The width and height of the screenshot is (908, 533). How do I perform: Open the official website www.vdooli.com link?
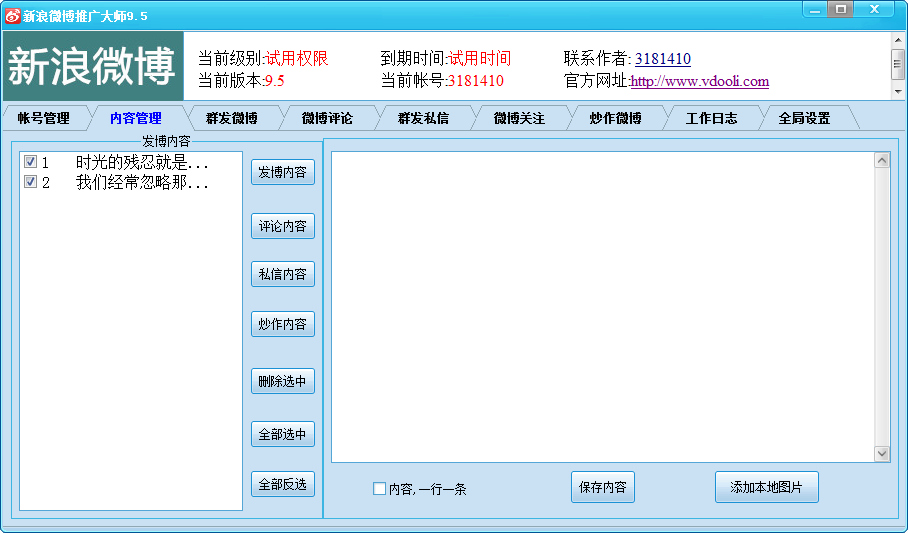click(700, 81)
